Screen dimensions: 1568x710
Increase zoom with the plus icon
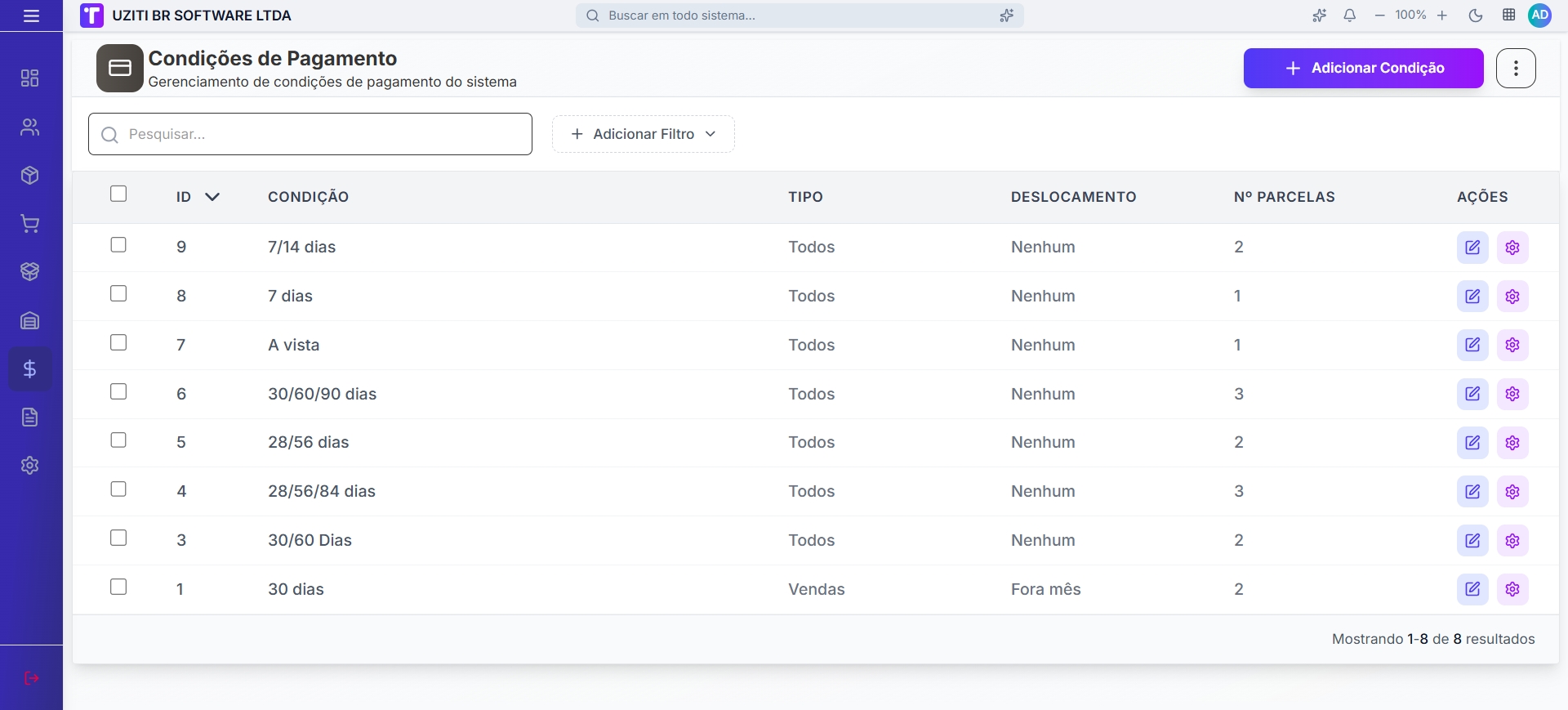pos(1442,16)
